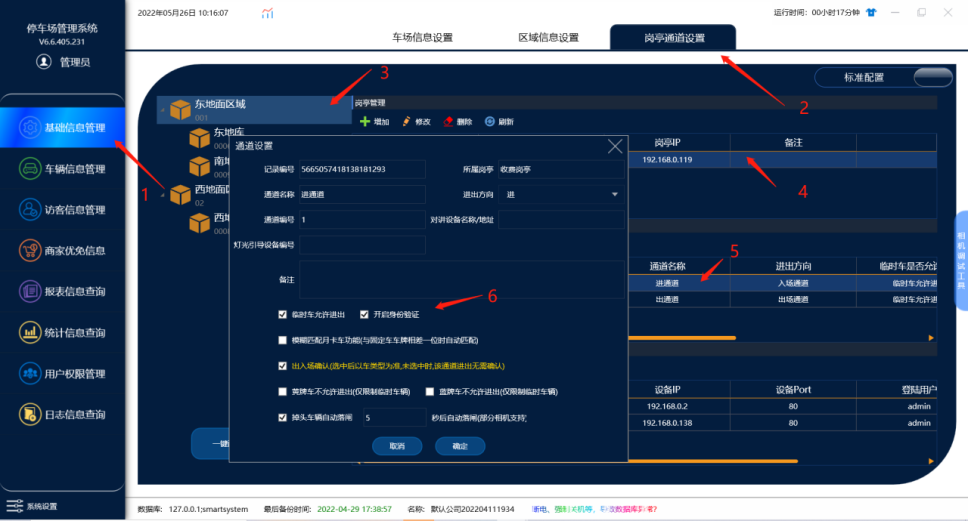Click the 通道名称 input field
Screen dimensions: 968x521
pos(362,194)
